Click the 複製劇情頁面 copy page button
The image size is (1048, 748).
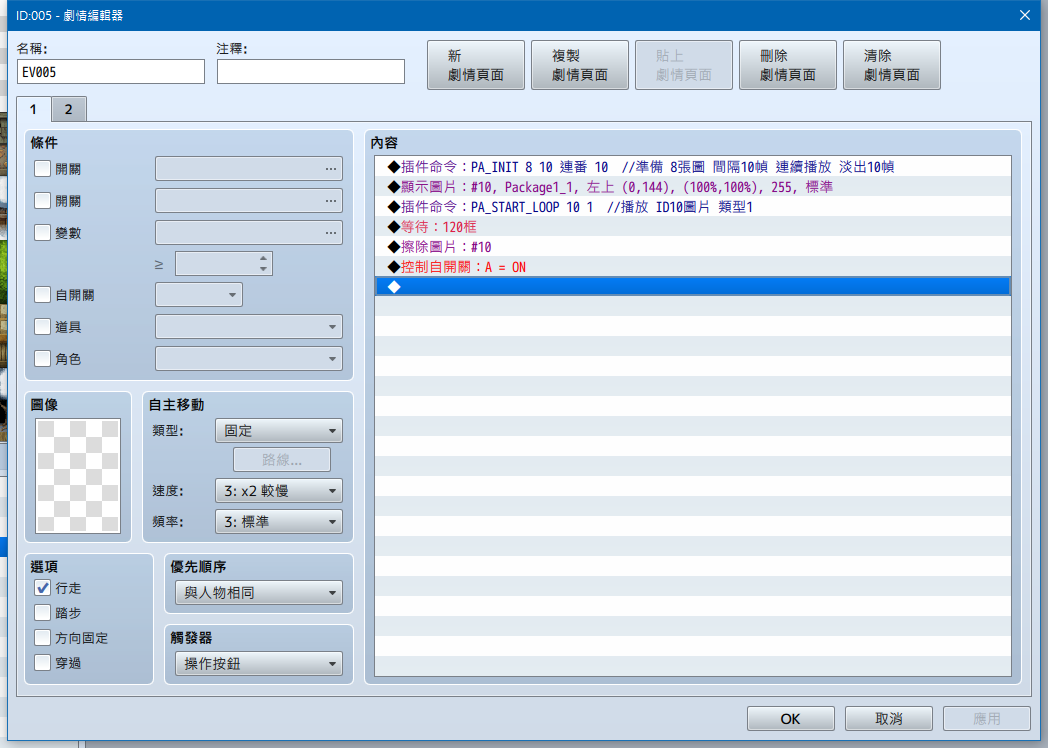[x=579, y=65]
